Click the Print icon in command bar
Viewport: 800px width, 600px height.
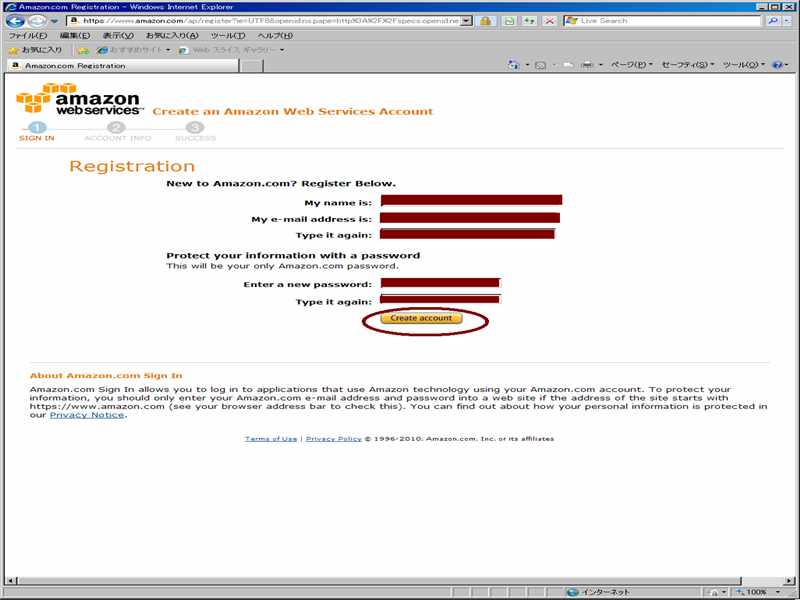587,65
